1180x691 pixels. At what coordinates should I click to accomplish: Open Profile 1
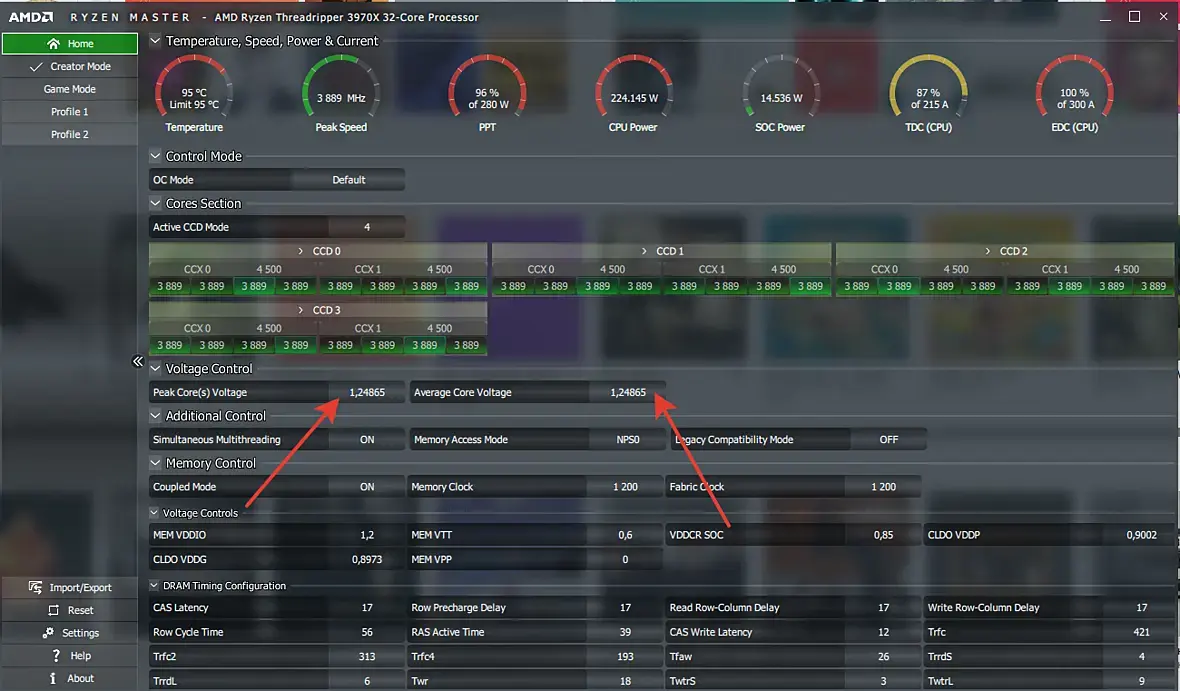(x=70, y=111)
